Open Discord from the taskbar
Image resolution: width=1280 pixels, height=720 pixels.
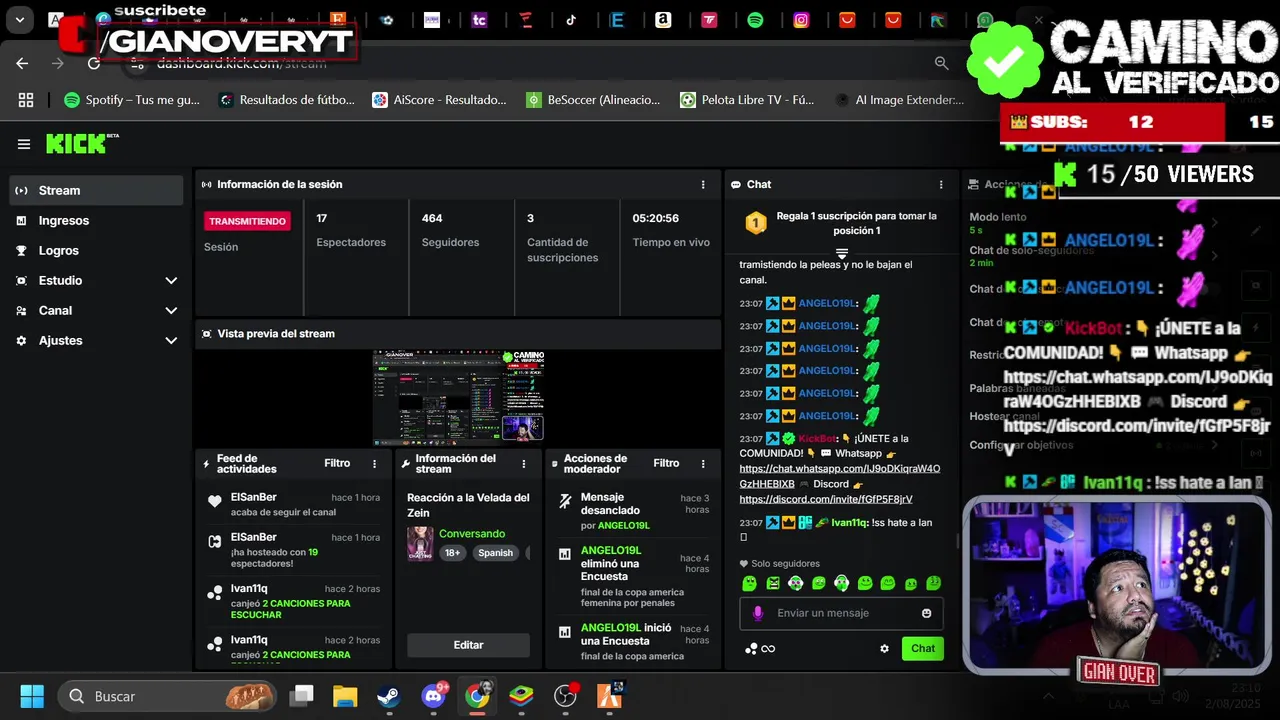coord(434,696)
